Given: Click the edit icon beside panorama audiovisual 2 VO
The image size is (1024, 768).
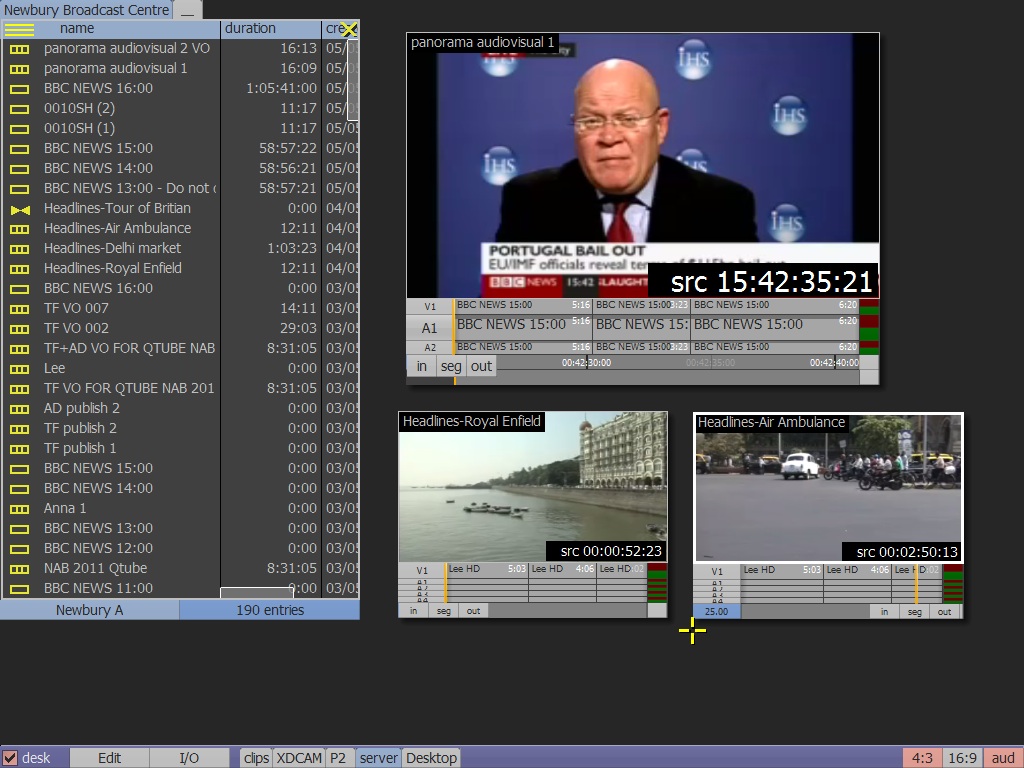Looking at the screenshot, I should tap(20, 49).
